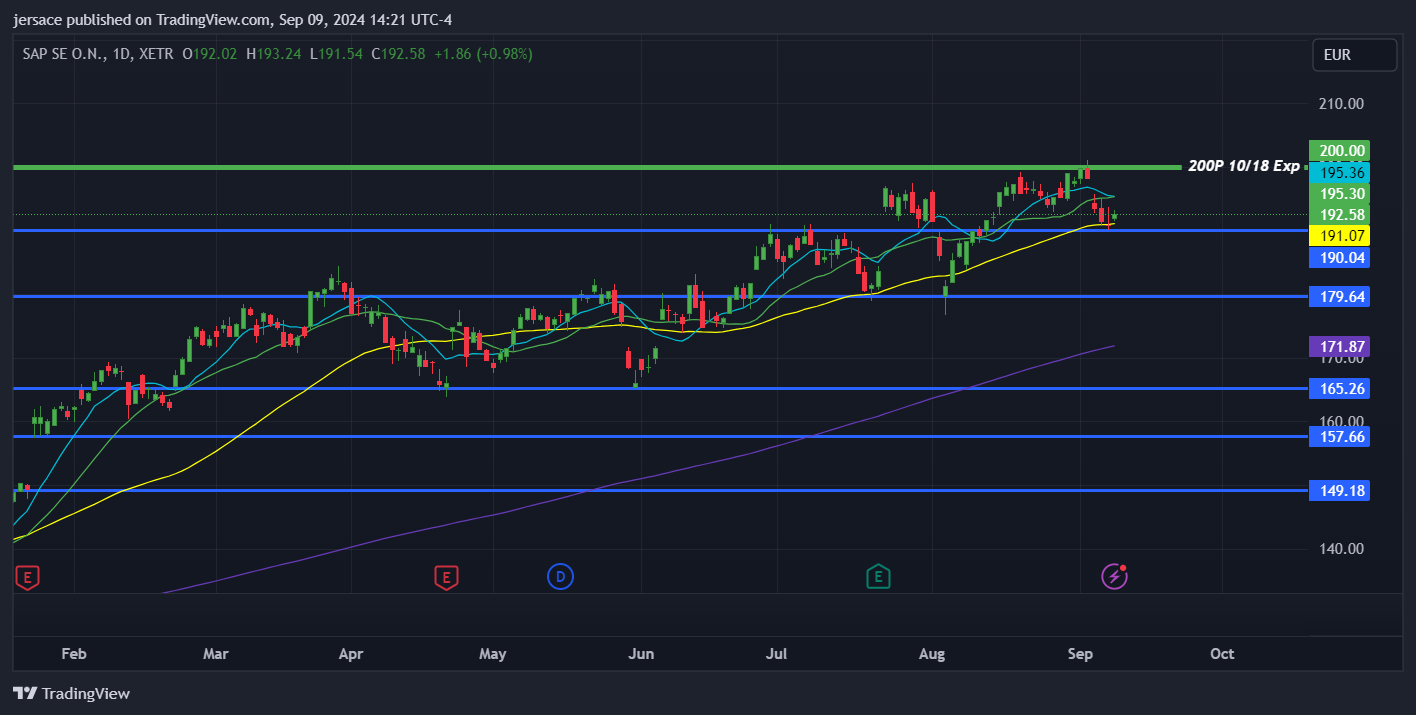Click the Oct label on time axis
The height and width of the screenshot is (715, 1416).
[1222, 654]
